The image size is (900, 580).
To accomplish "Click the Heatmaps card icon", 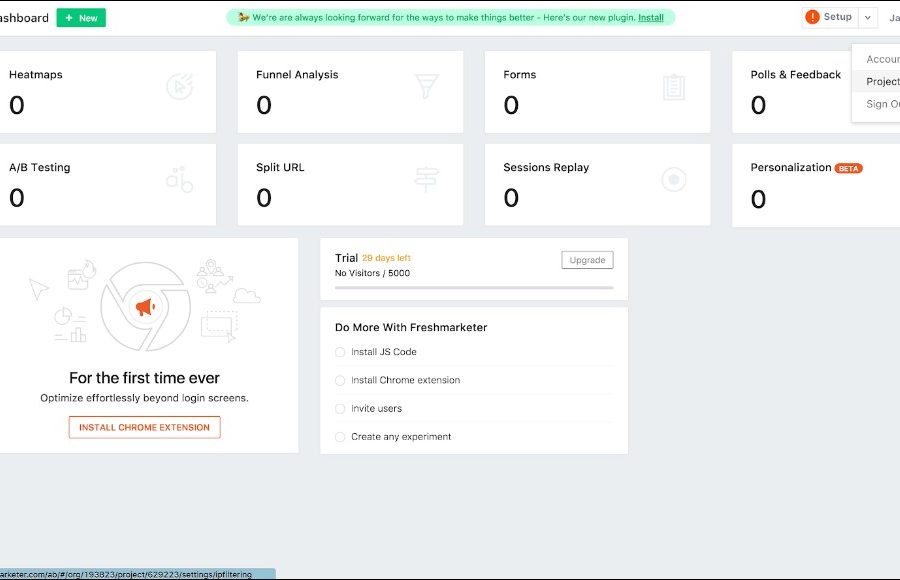I will pyautogui.click(x=180, y=87).
